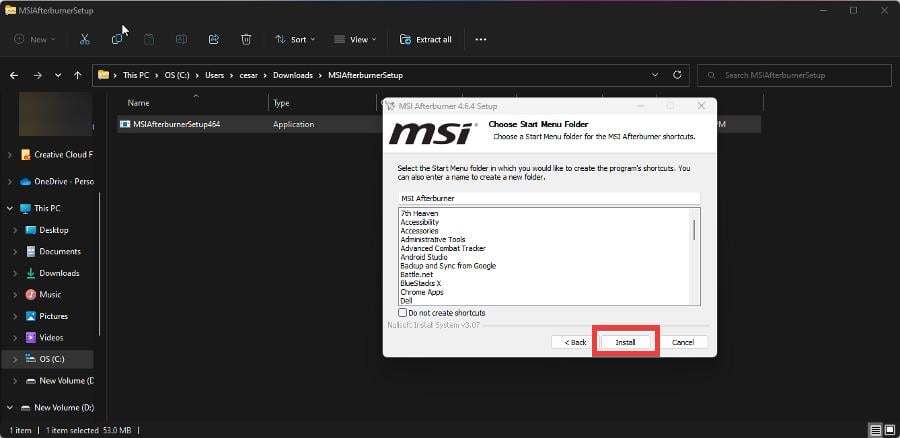Image resolution: width=900 pixels, height=438 pixels.
Task: Go up one folder level
Action: [77, 75]
